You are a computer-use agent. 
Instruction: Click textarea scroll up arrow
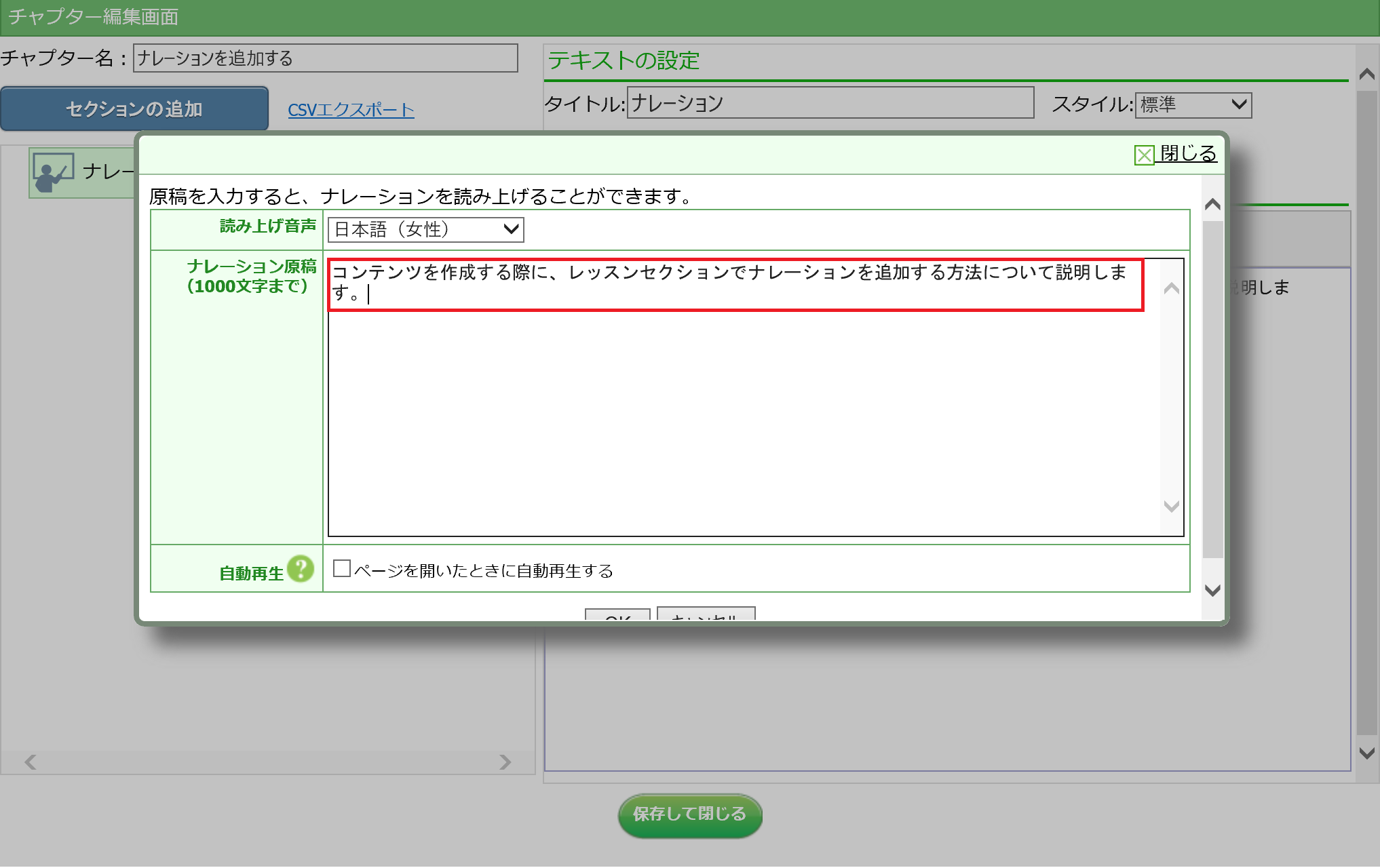tap(1171, 289)
